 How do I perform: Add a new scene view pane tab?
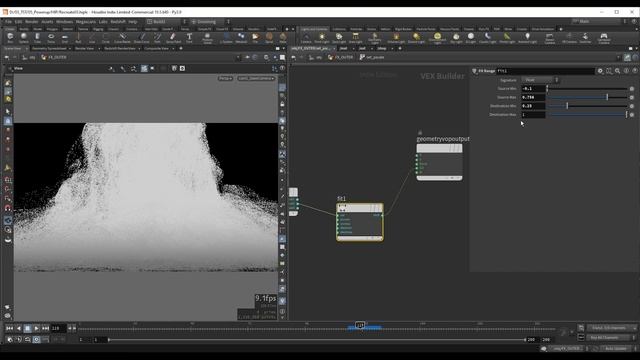point(181,49)
